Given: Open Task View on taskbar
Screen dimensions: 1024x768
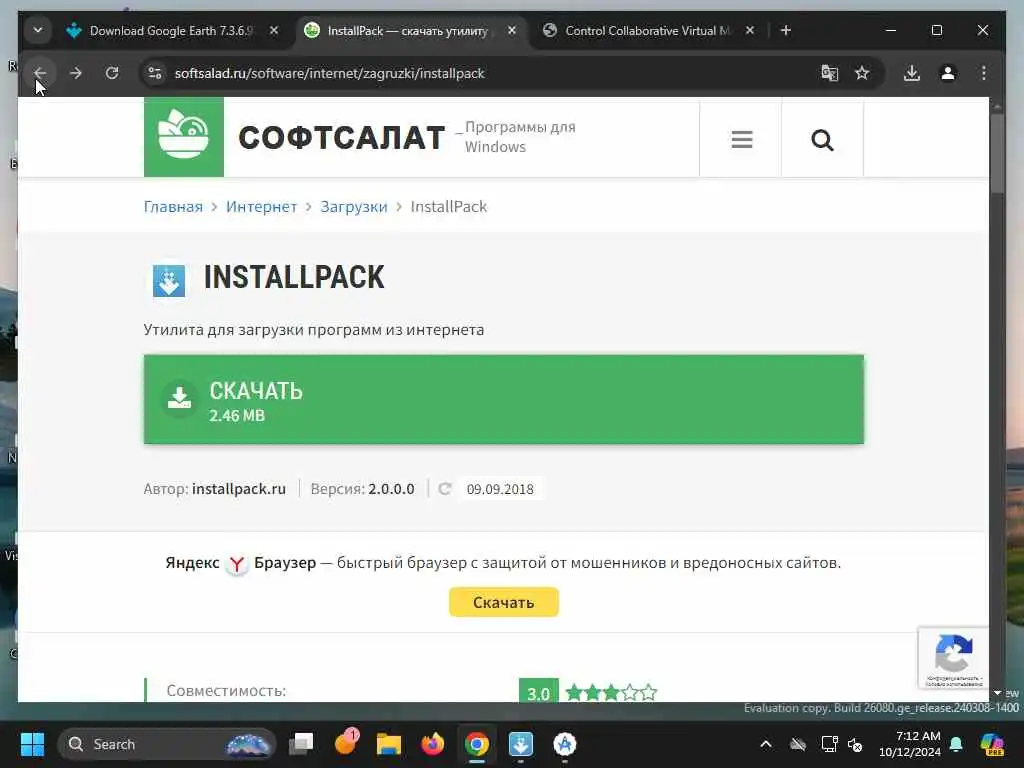Looking at the screenshot, I should (x=302, y=744).
